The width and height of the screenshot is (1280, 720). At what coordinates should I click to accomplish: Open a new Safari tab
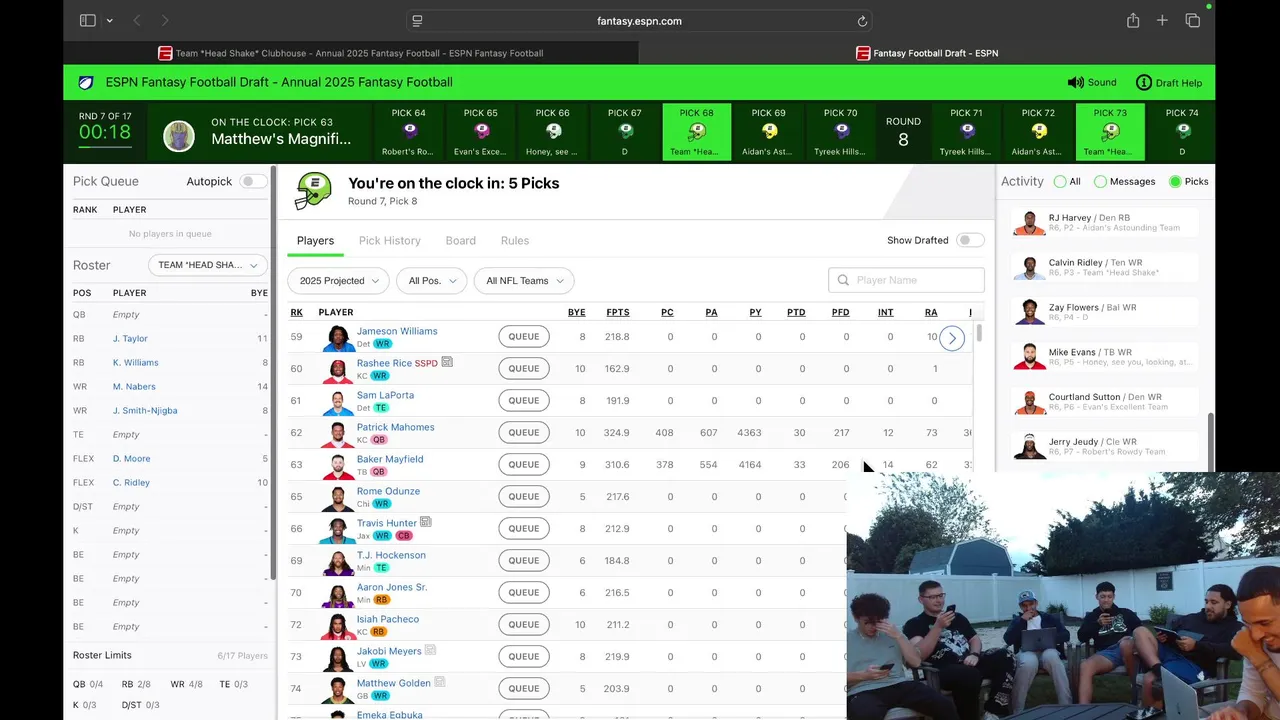tap(1162, 20)
